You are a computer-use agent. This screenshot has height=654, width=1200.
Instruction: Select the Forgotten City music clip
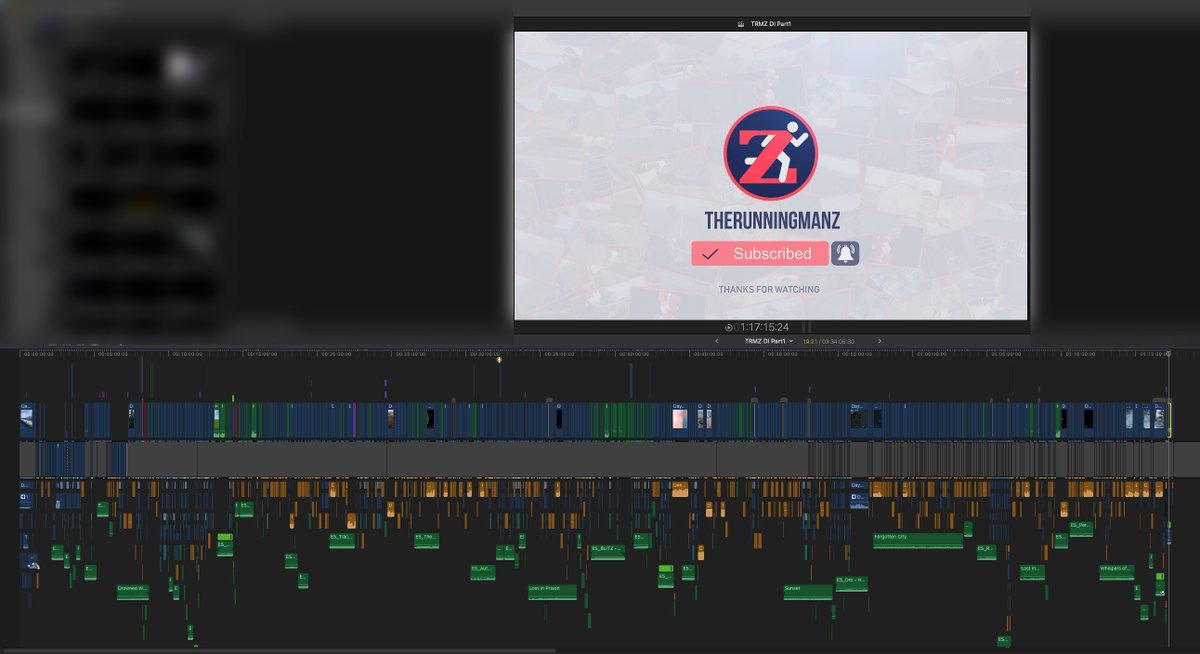click(917, 539)
